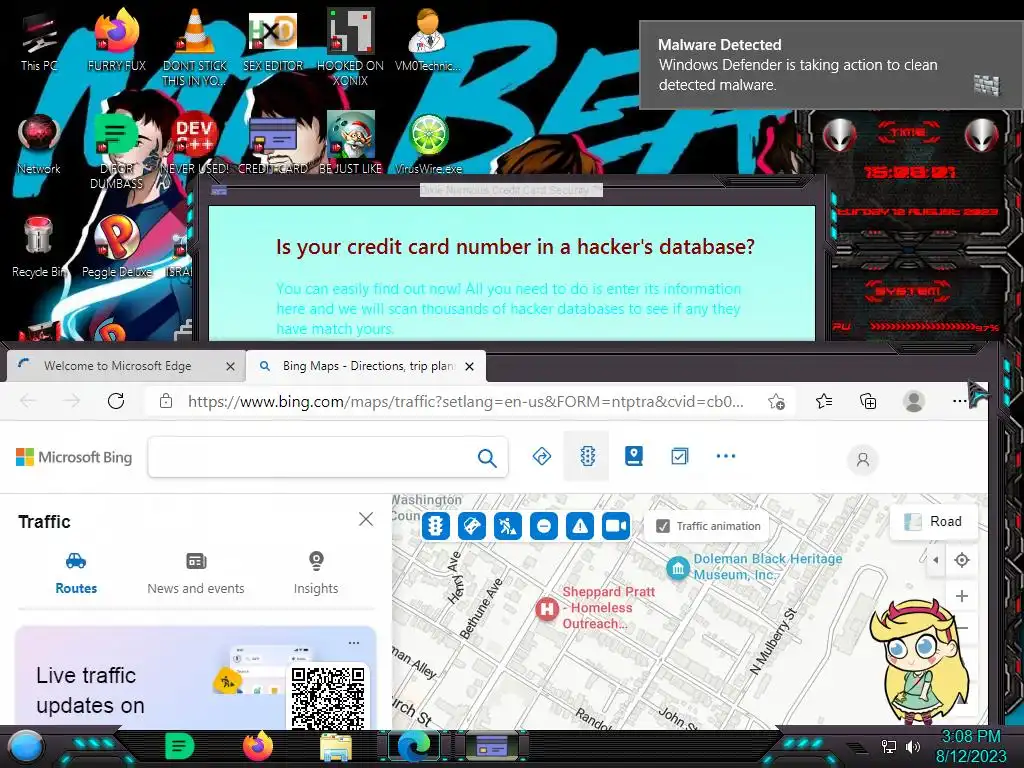The height and width of the screenshot is (768, 1024).
Task: Select the Traffic tool in Bing header
Action: 587,456
